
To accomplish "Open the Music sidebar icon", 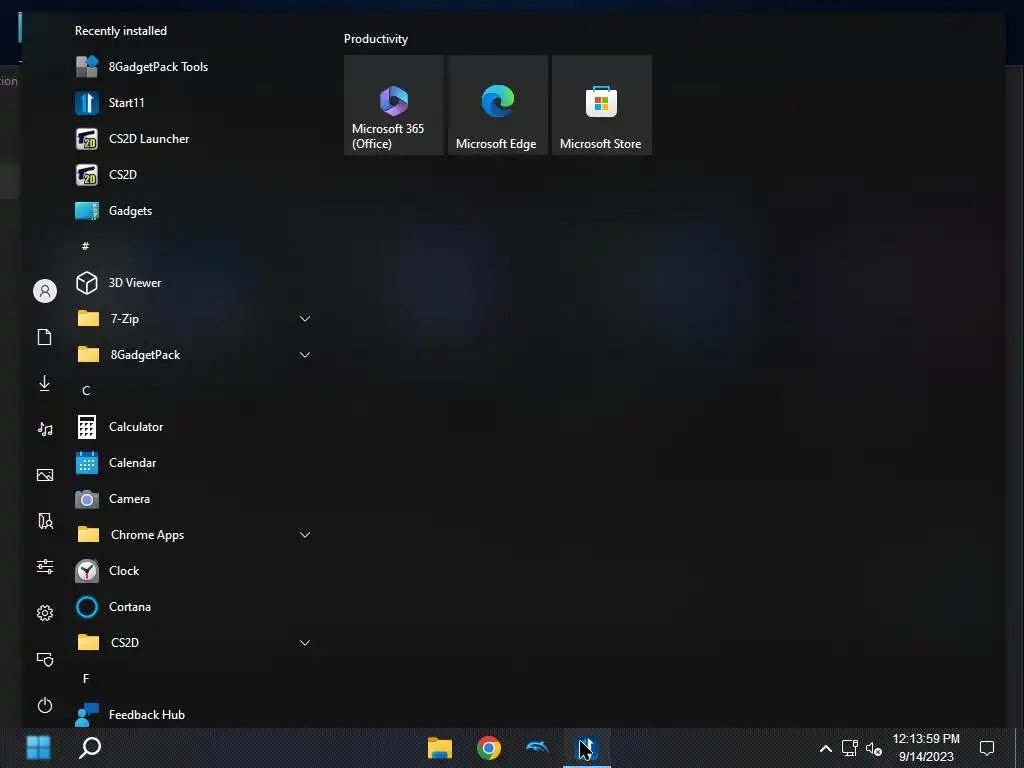I will [x=45, y=429].
